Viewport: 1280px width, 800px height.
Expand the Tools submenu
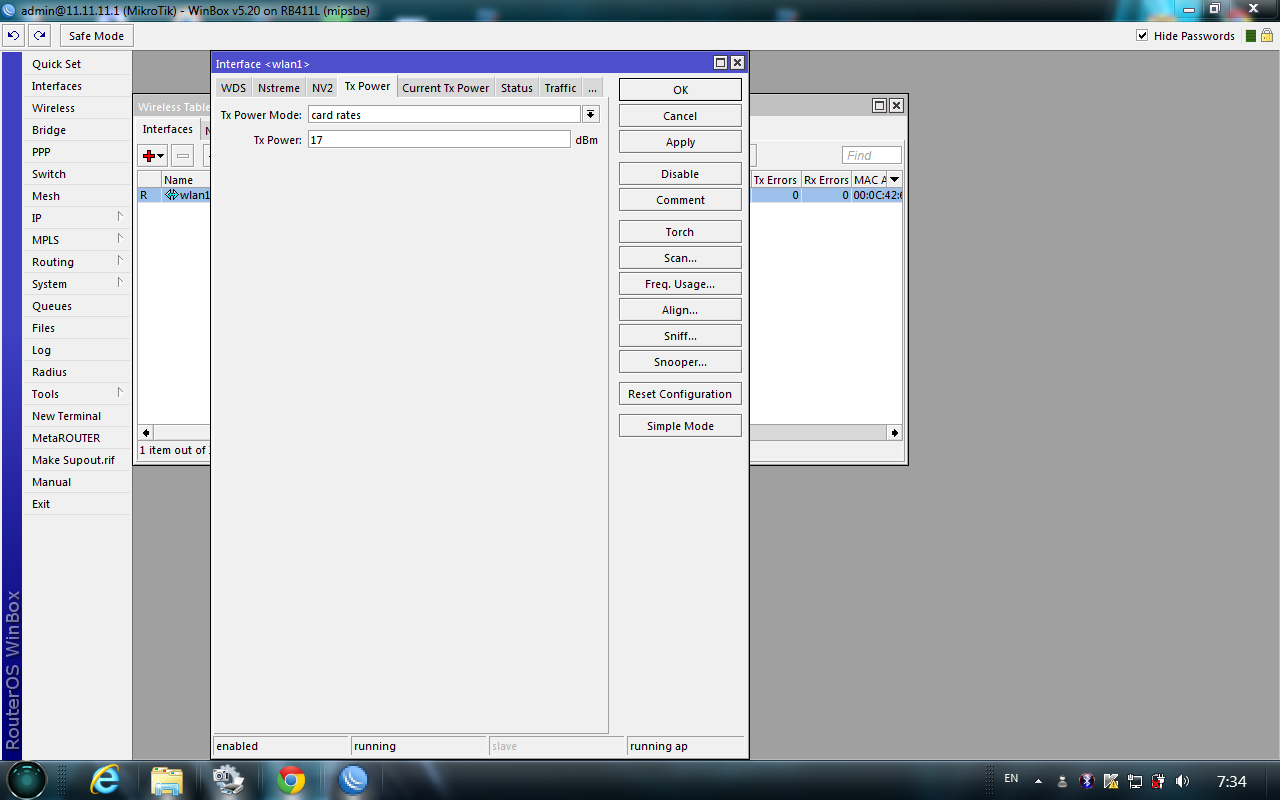pos(119,393)
